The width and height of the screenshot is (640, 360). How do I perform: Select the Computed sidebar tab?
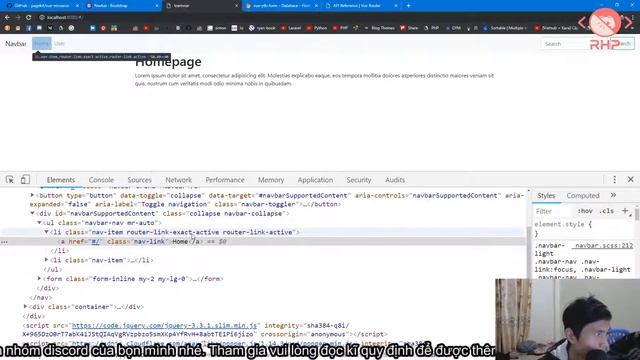click(583, 196)
